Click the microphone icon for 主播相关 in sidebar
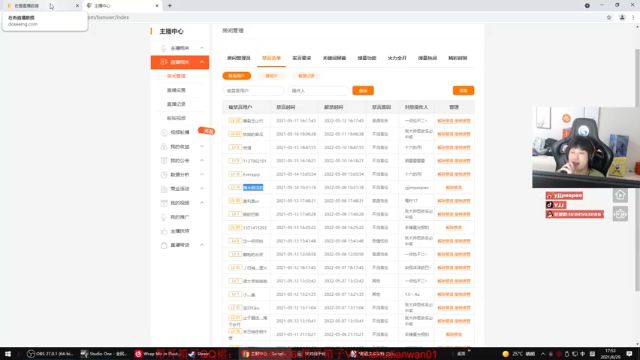This screenshot has width=640, height=360. [164, 48]
